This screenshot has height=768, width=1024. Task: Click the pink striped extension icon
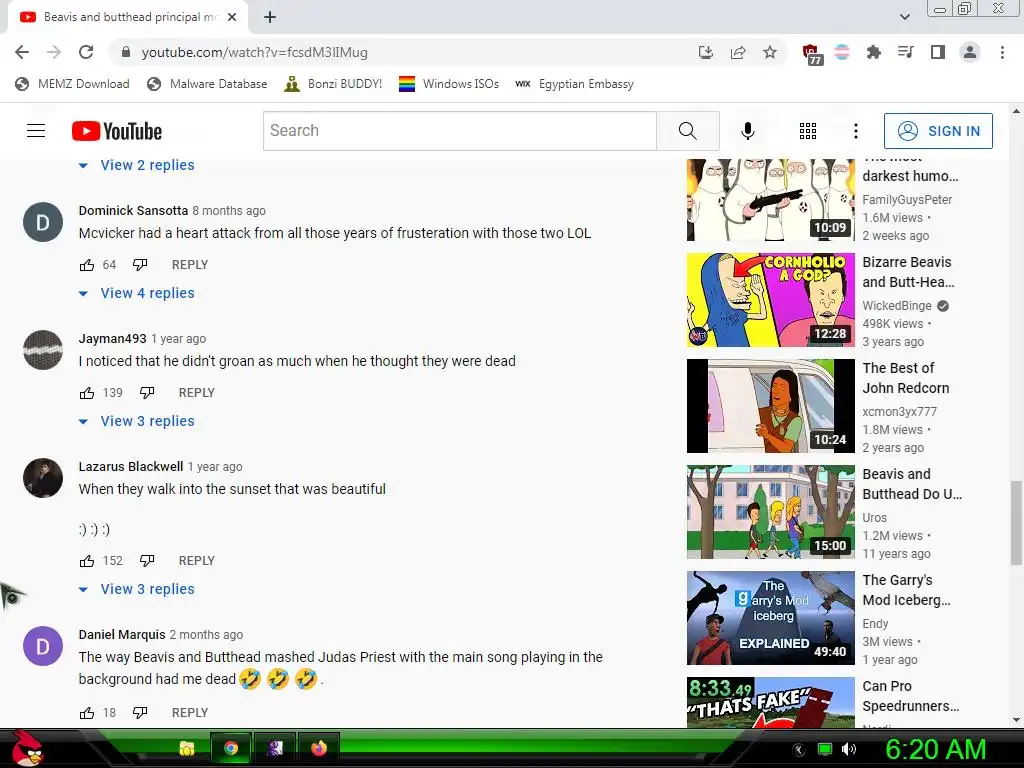tap(842, 52)
